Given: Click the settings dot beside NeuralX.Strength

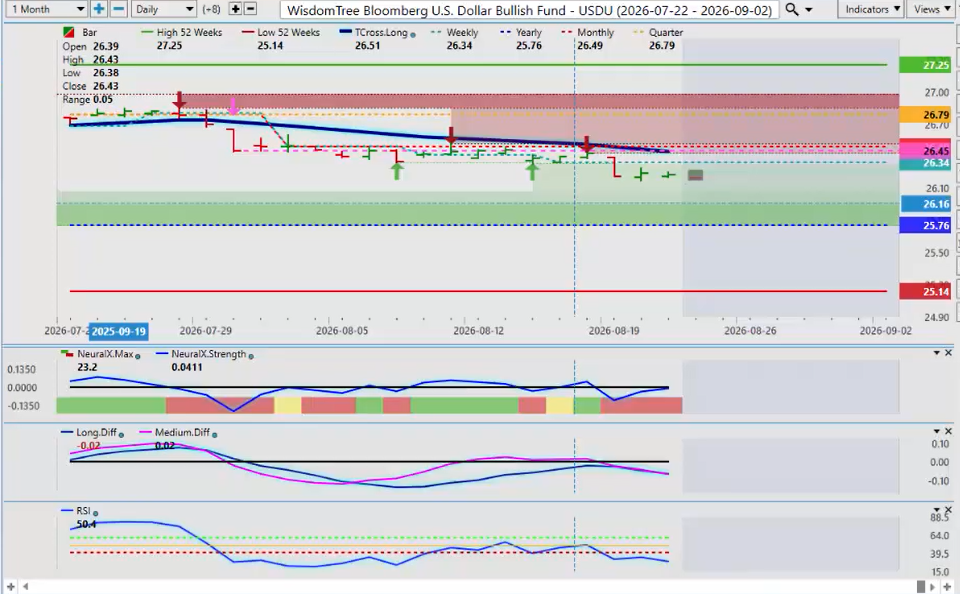Looking at the screenshot, I should point(251,356).
